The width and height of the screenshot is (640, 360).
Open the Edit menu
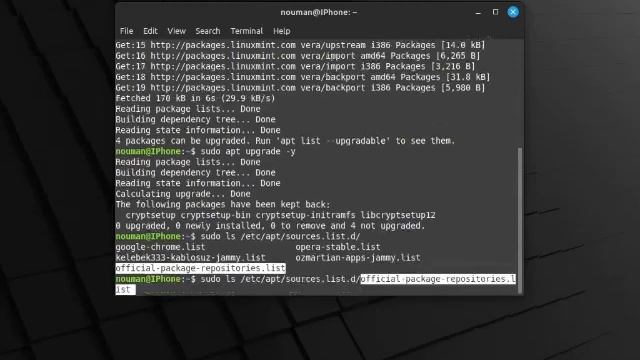[x=150, y=31]
